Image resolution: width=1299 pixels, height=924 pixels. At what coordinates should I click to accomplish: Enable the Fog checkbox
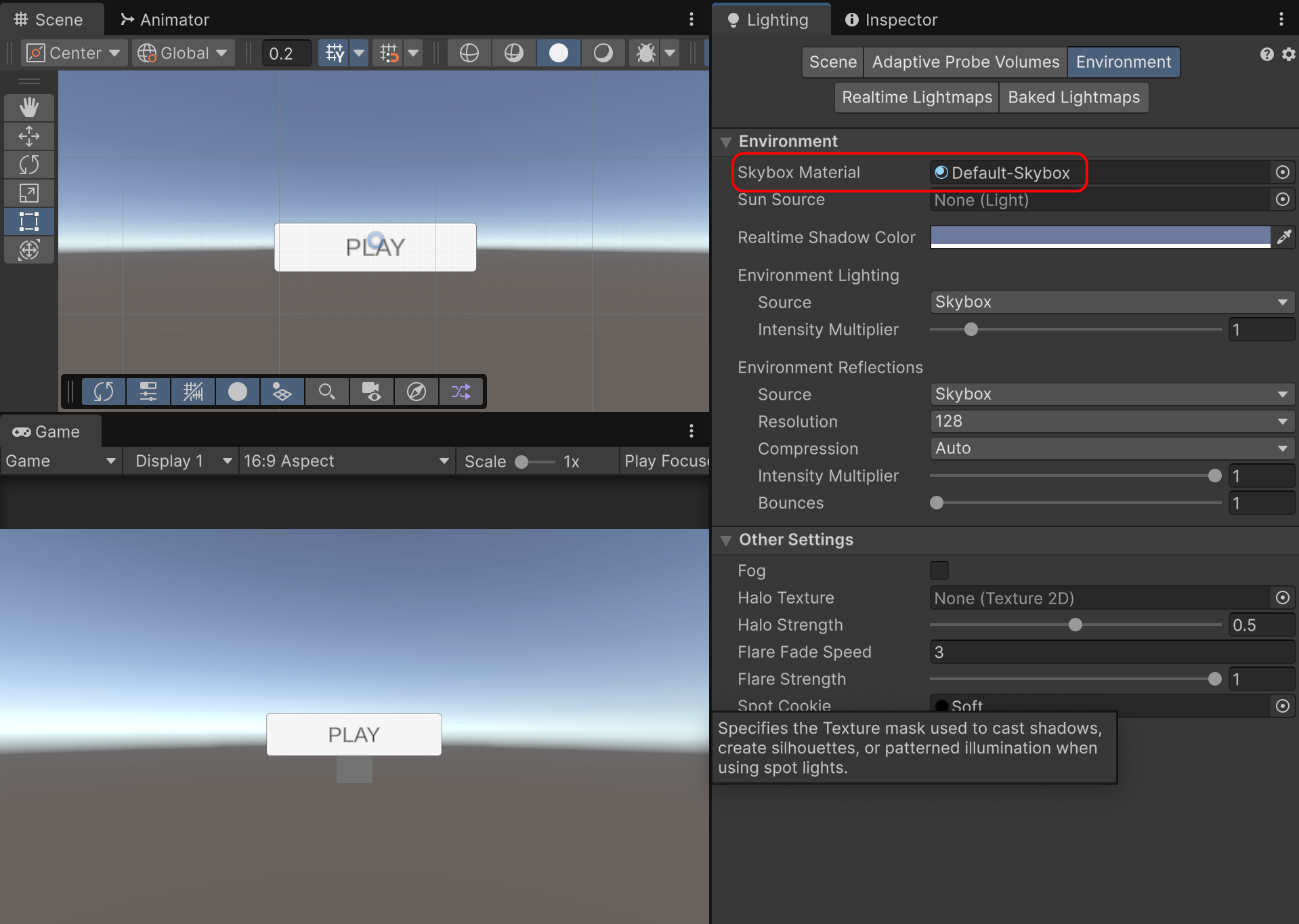[939, 570]
